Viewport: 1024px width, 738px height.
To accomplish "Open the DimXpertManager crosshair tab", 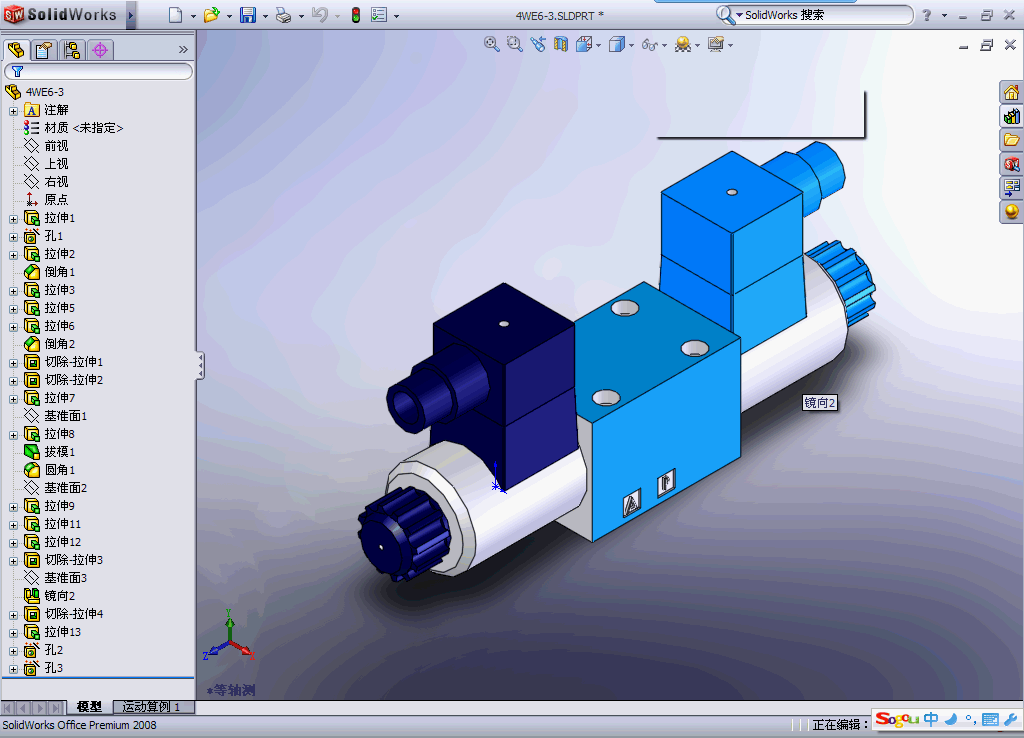I will [100, 50].
